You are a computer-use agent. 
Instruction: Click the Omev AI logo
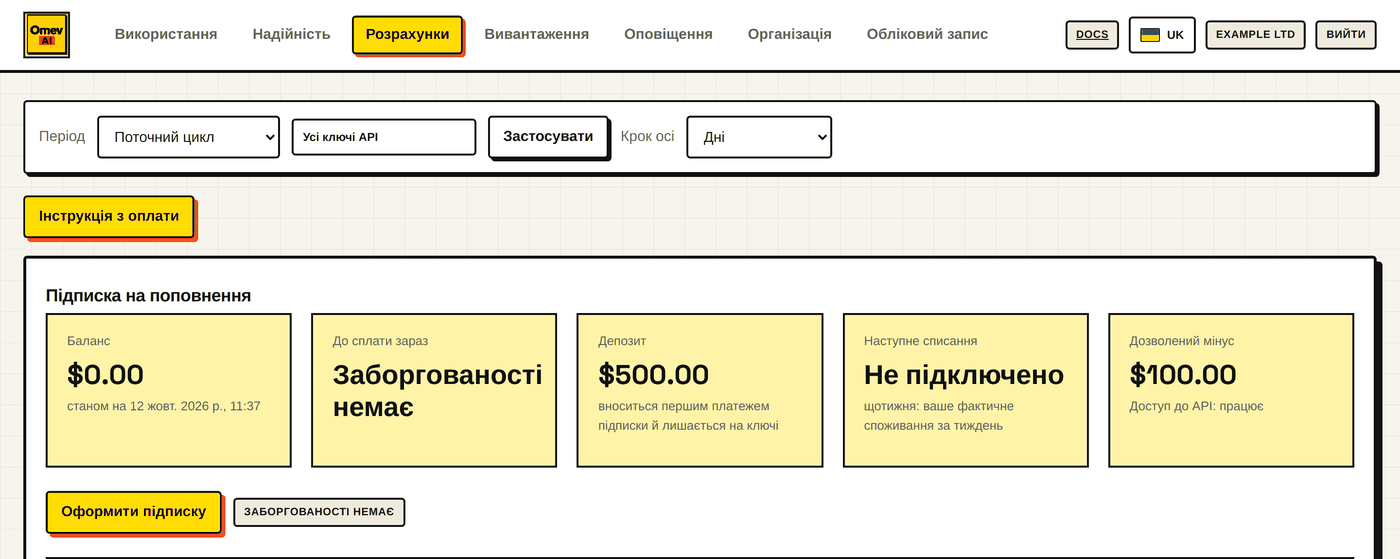pyautogui.click(x=47, y=34)
